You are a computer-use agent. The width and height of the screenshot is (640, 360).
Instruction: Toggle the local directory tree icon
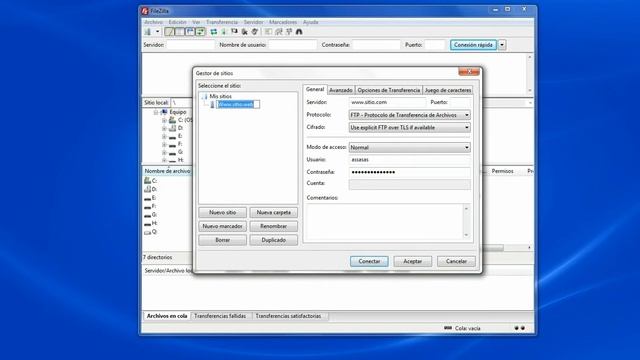(x=179, y=32)
